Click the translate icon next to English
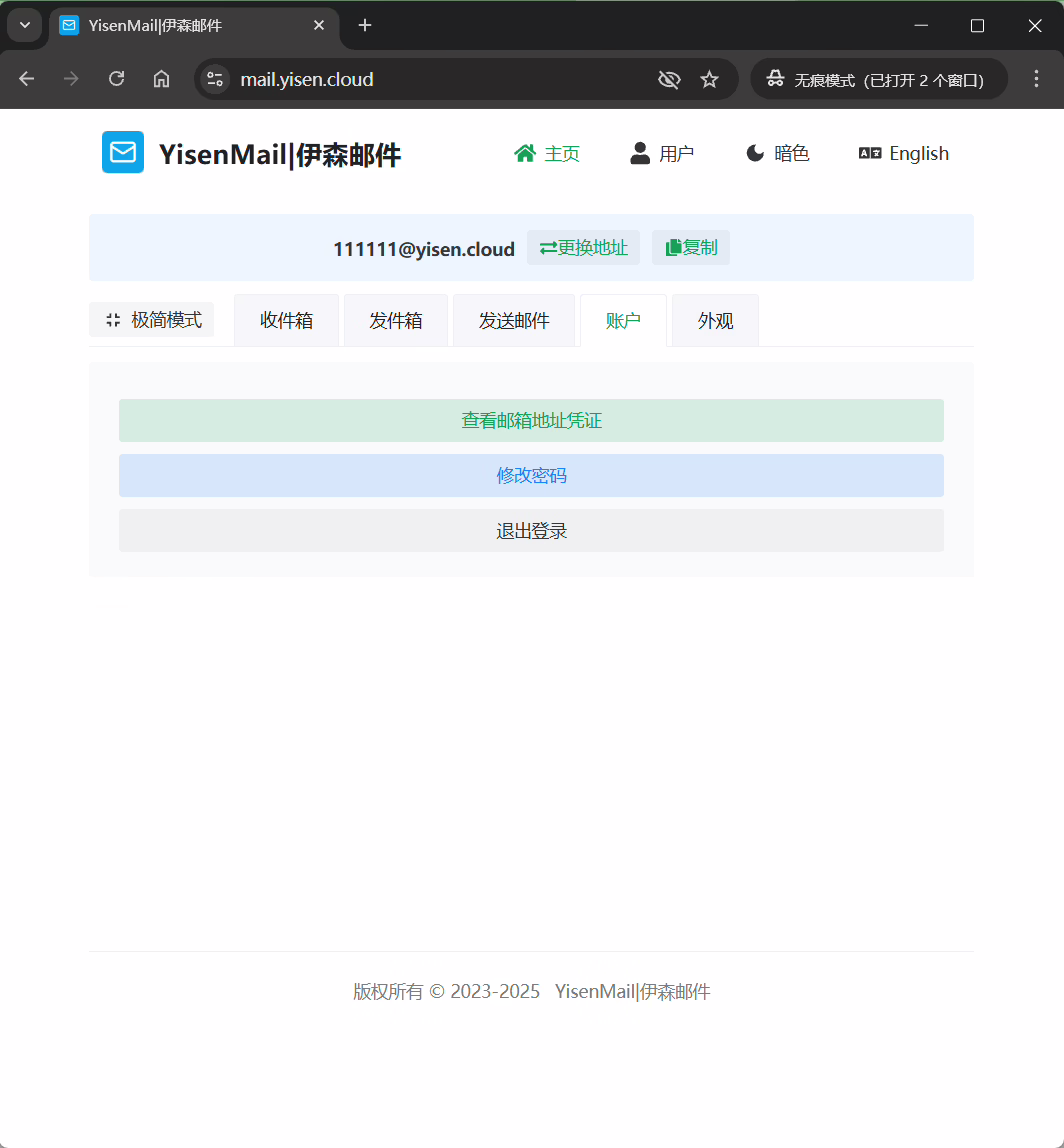This screenshot has width=1064, height=1148. point(868,153)
